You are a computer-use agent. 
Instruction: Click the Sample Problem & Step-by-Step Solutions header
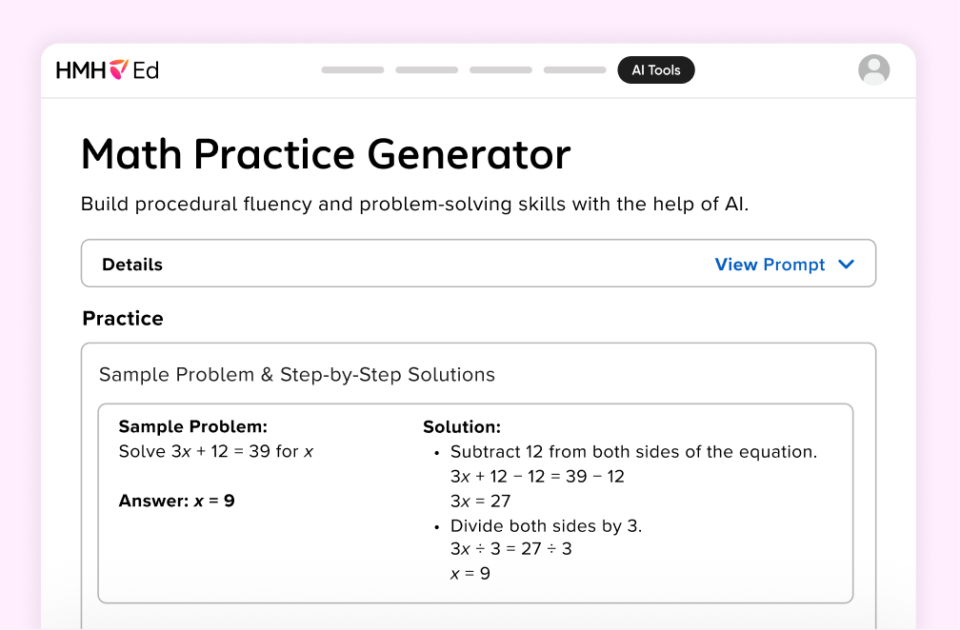coord(296,375)
